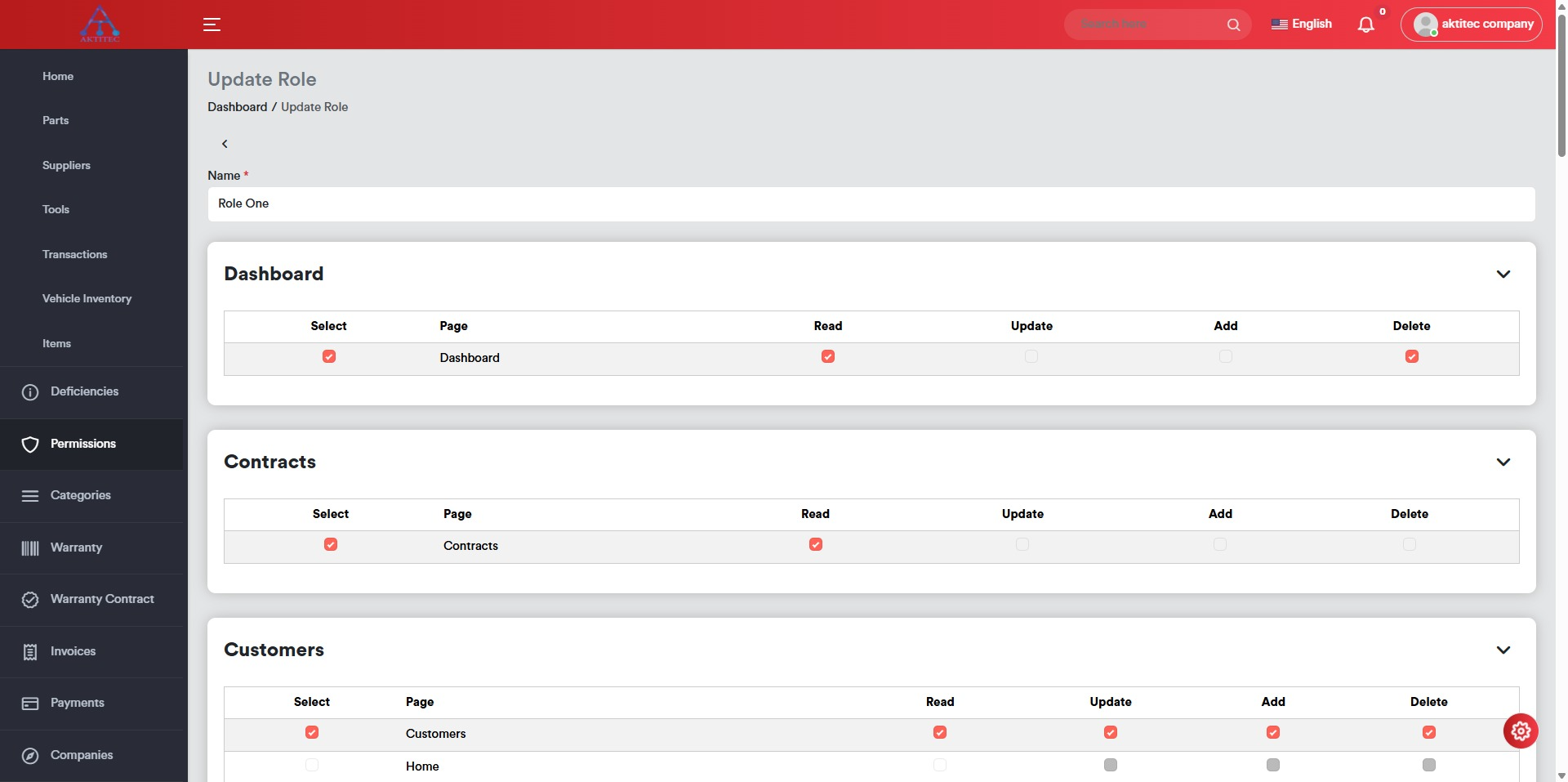This screenshot has height=782, width=1568.
Task: Uncheck Contracts Read permission
Action: (816, 544)
